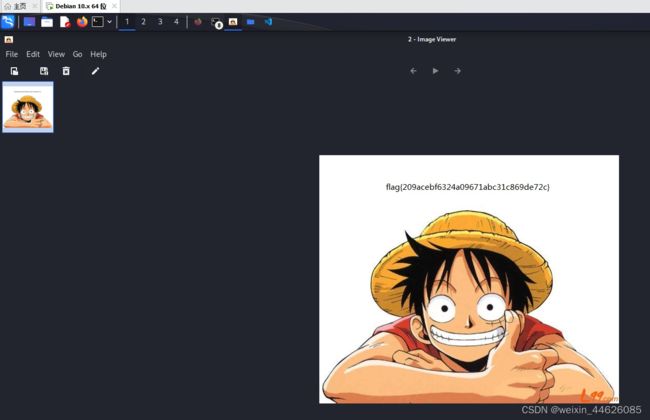This screenshot has width=650, height=420.
Task: Open the View menu
Action: pyautogui.click(x=56, y=54)
